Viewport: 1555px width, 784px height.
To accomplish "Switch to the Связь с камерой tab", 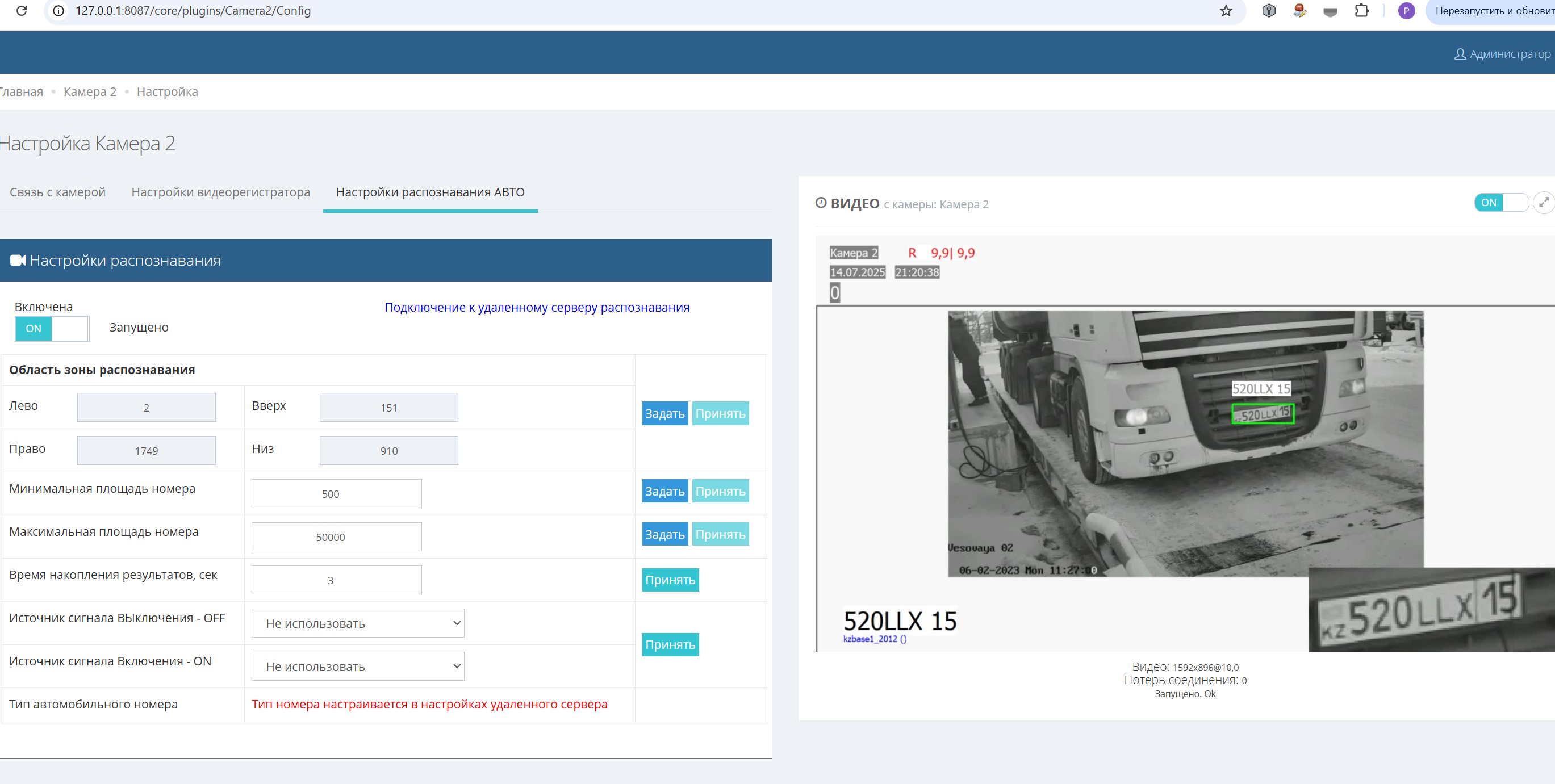I will click(57, 192).
